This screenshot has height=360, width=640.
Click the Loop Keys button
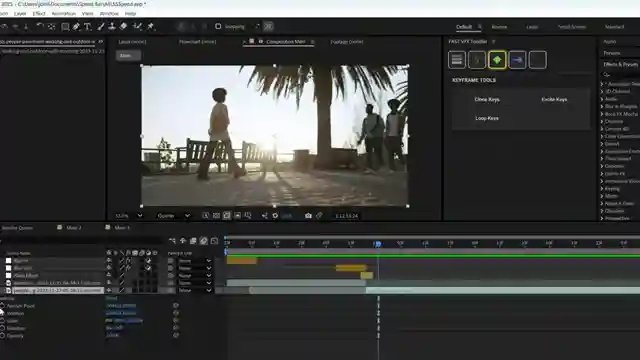click(487, 118)
